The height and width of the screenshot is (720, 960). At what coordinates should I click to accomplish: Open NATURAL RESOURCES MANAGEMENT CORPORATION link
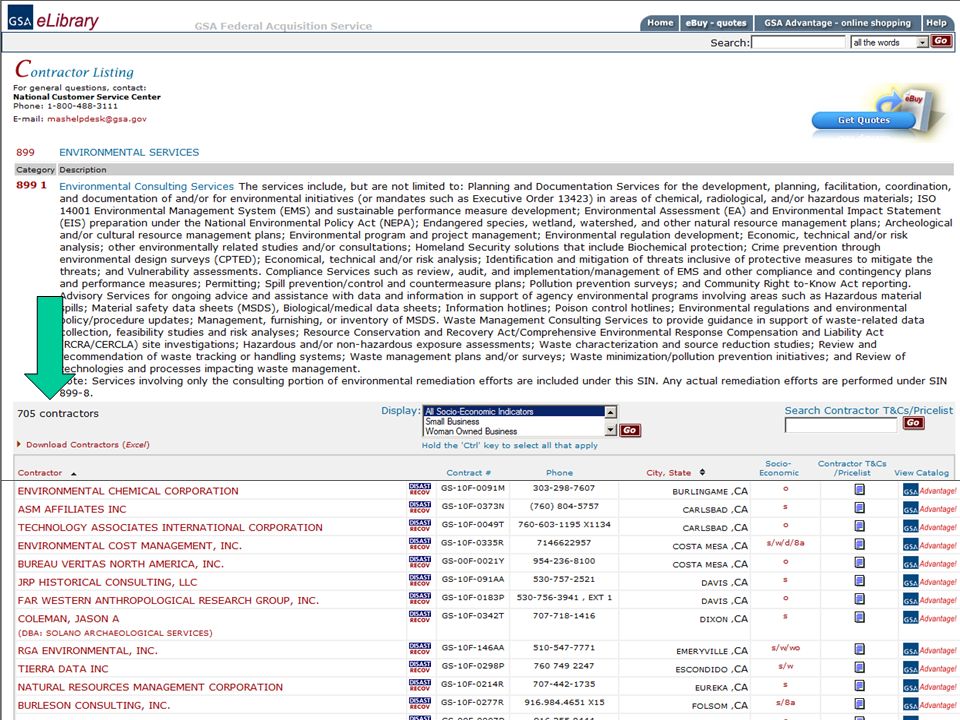(x=150, y=687)
